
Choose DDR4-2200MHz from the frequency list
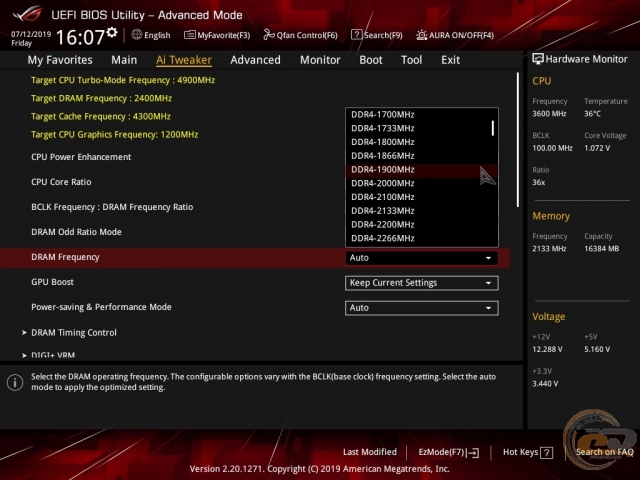pyautogui.click(x=422, y=224)
